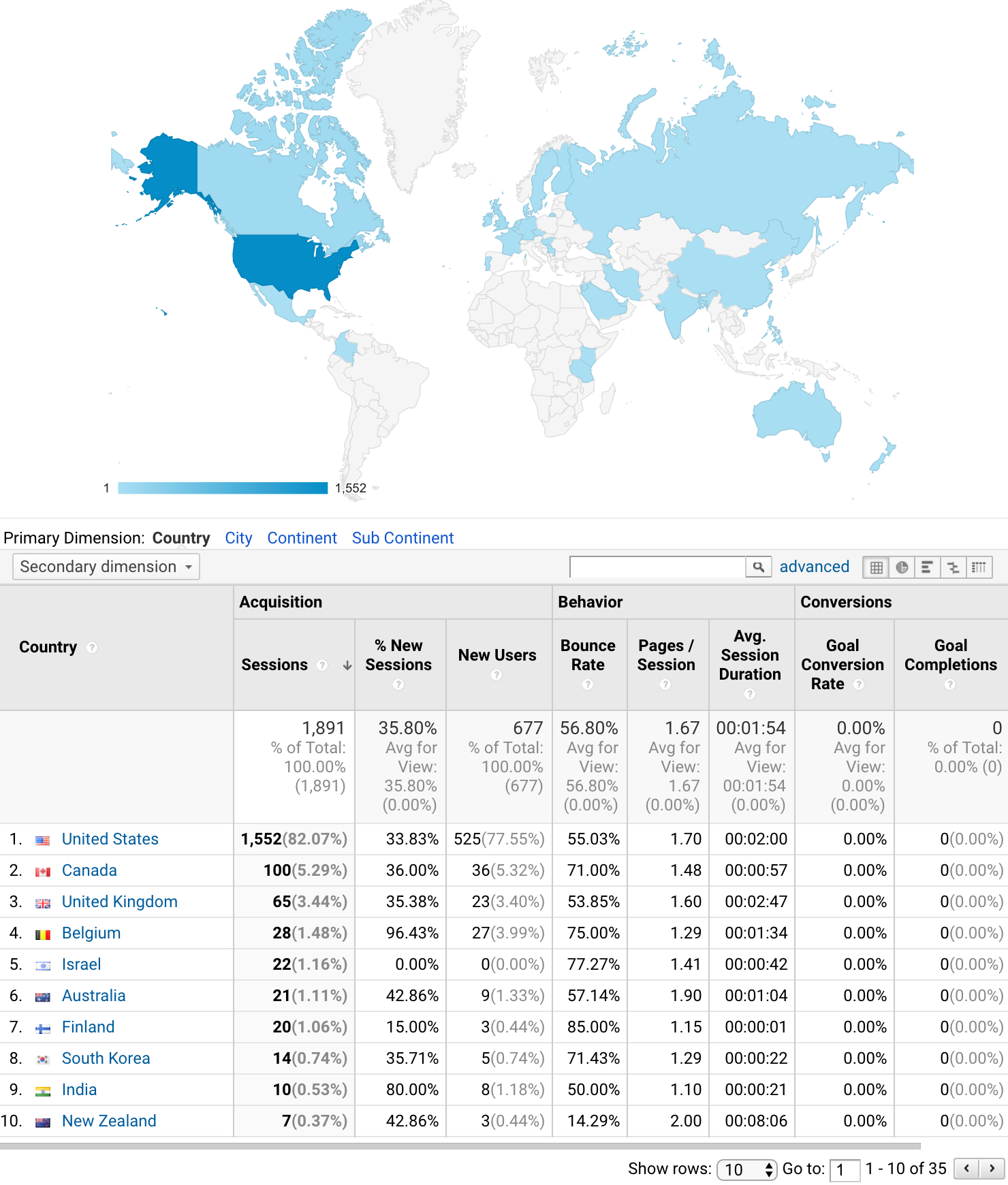Select Sub Continent primary dimension
The width and height of the screenshot is (1008, 1185).
click(403, 538)
